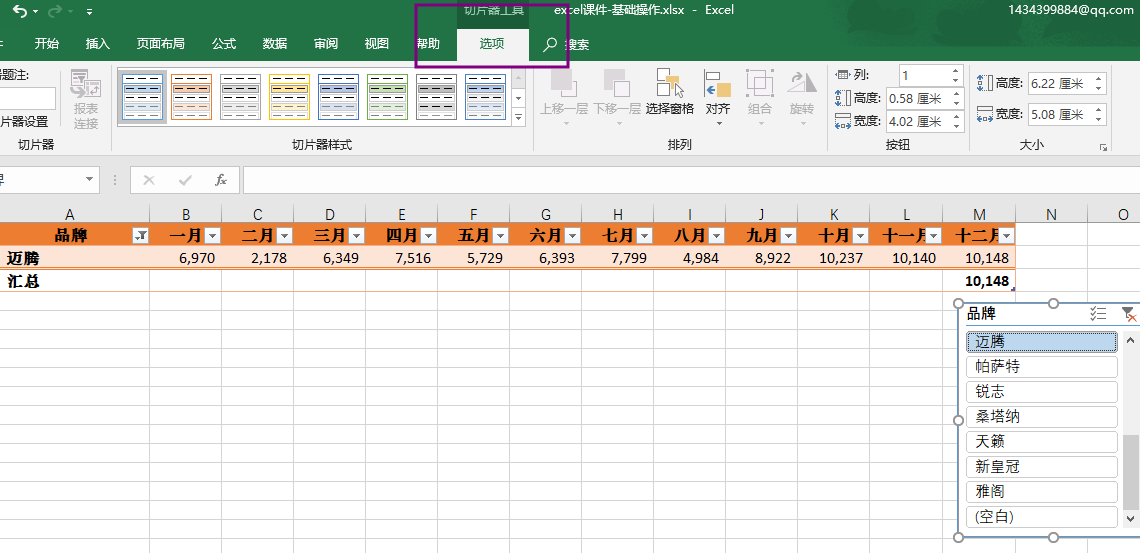Select the 选项 slicer tools tab
The height and width of the screenshot is (553, 1140).
pyautogui.click(x=492, y=44)
